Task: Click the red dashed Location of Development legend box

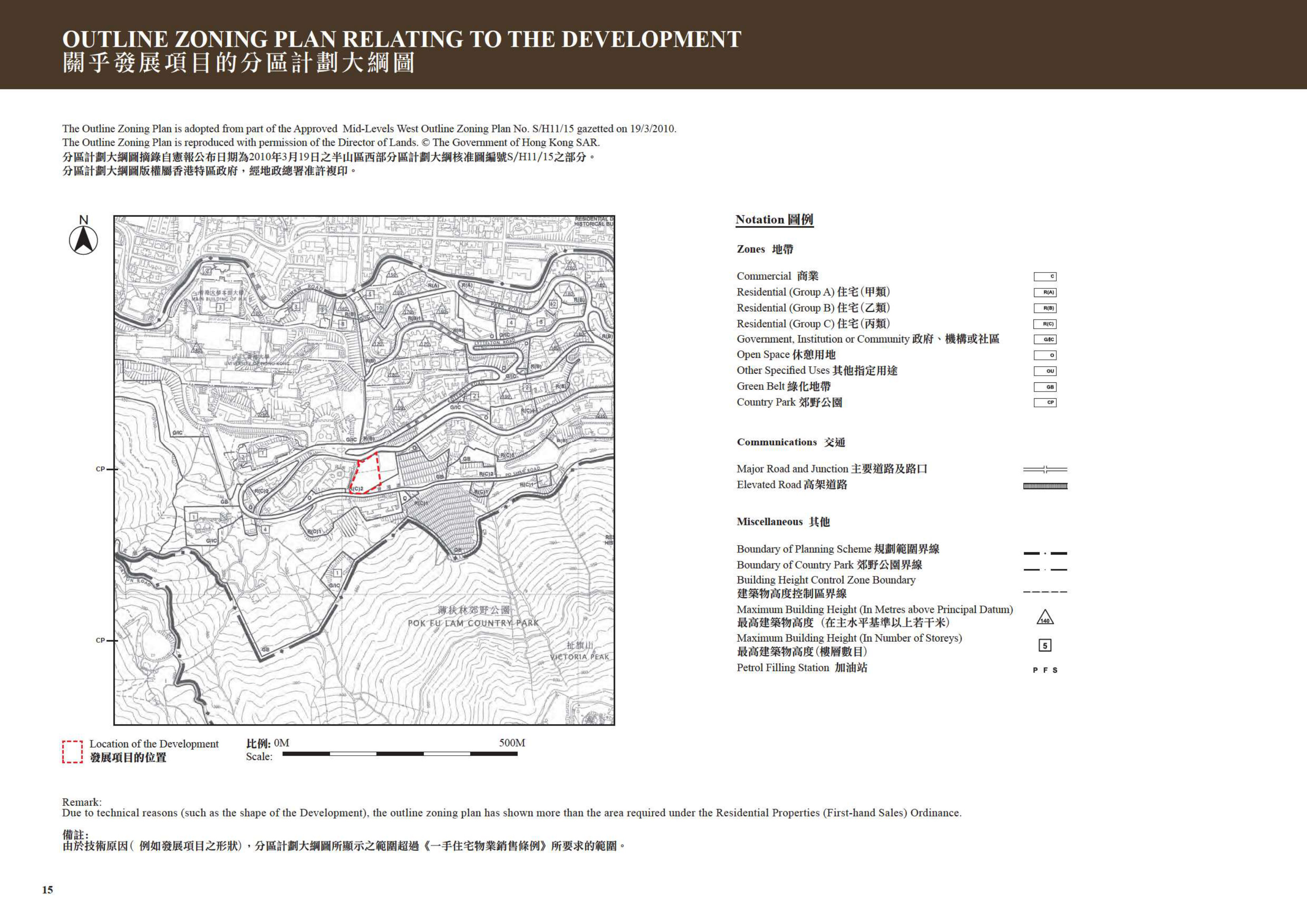Action: pos(72,752)
